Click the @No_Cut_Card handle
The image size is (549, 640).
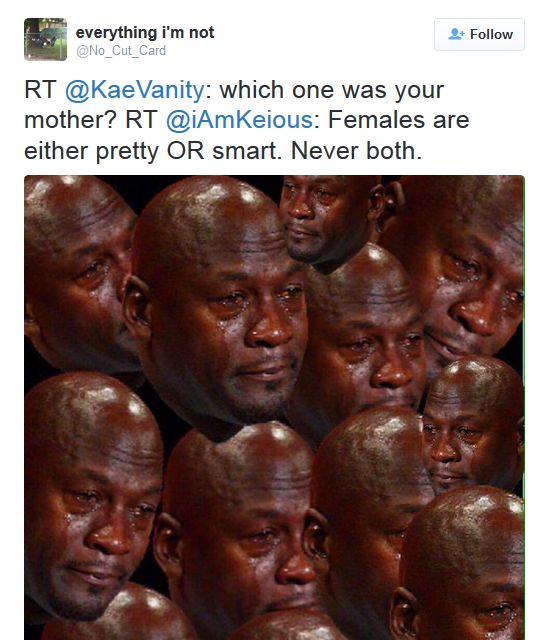pyautogui.click(x=121, y=51)
